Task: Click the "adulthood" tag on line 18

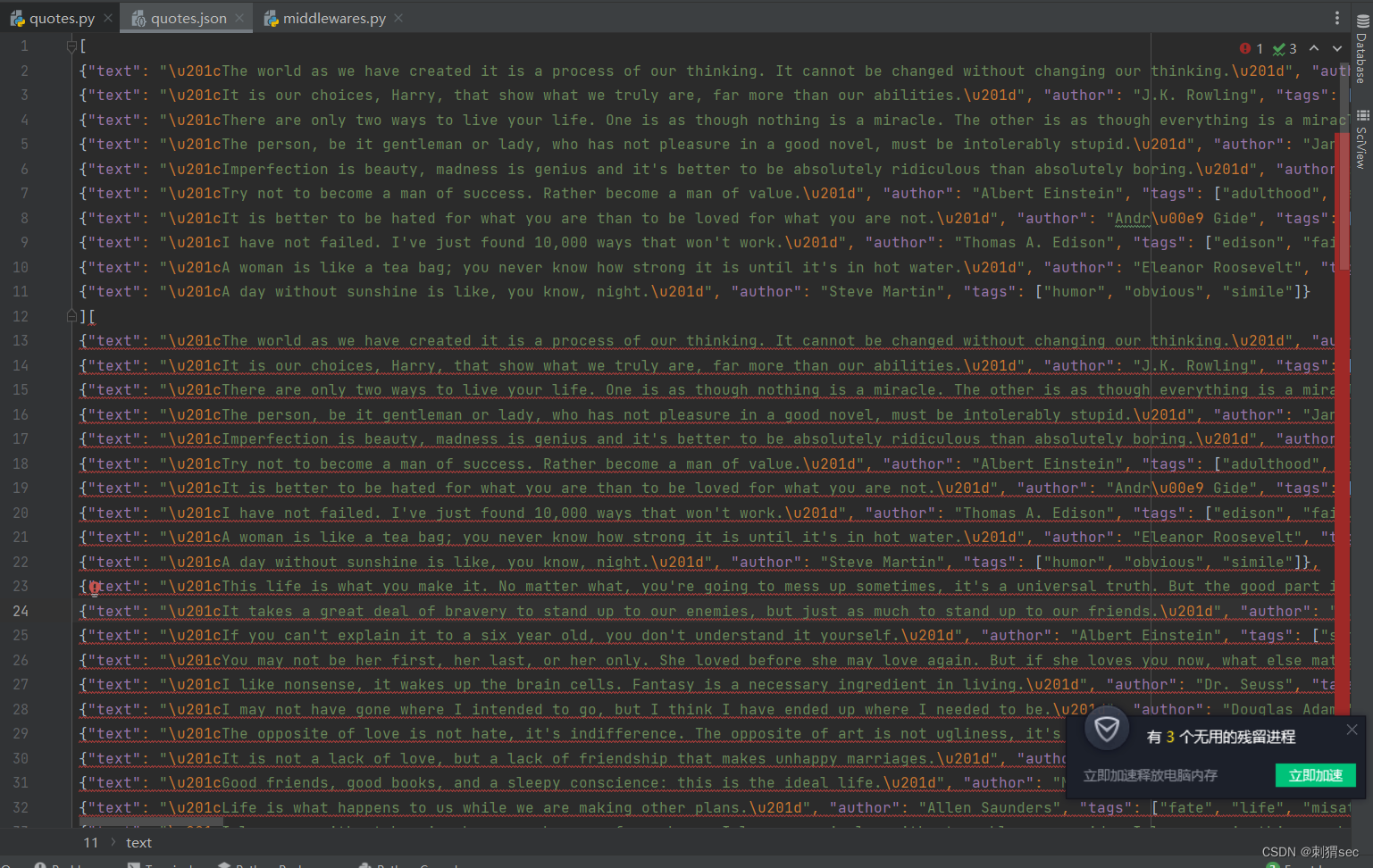Action: tap(1271, 463)
